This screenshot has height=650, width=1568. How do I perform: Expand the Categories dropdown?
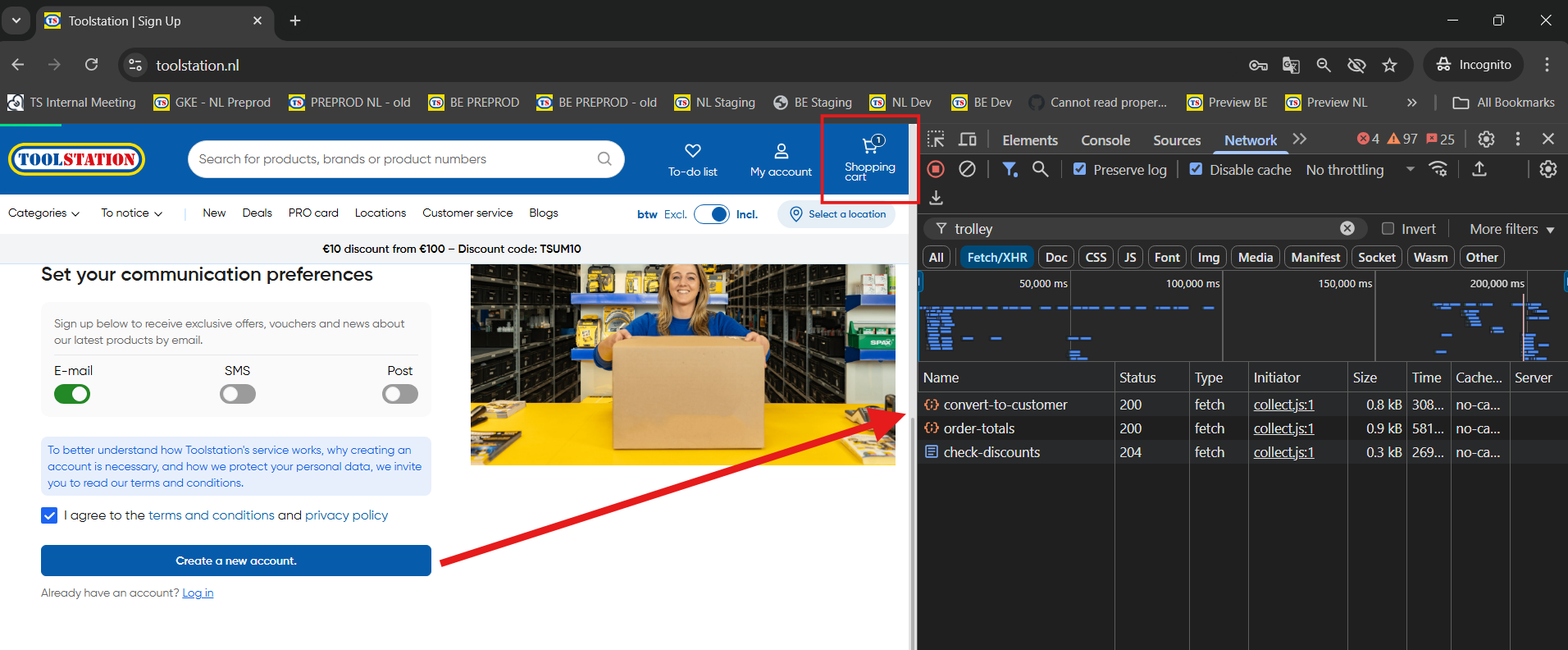coord(43,213)
